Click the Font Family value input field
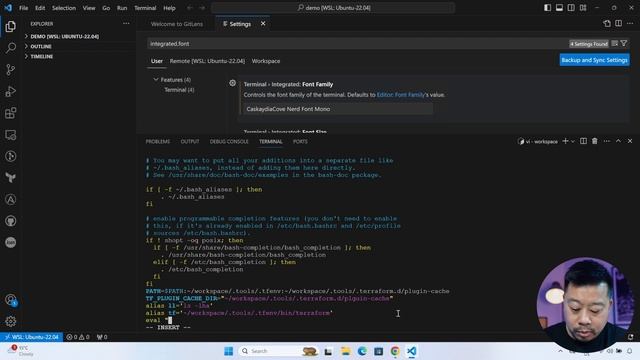640x360 pixels. [x=338, y=109]
